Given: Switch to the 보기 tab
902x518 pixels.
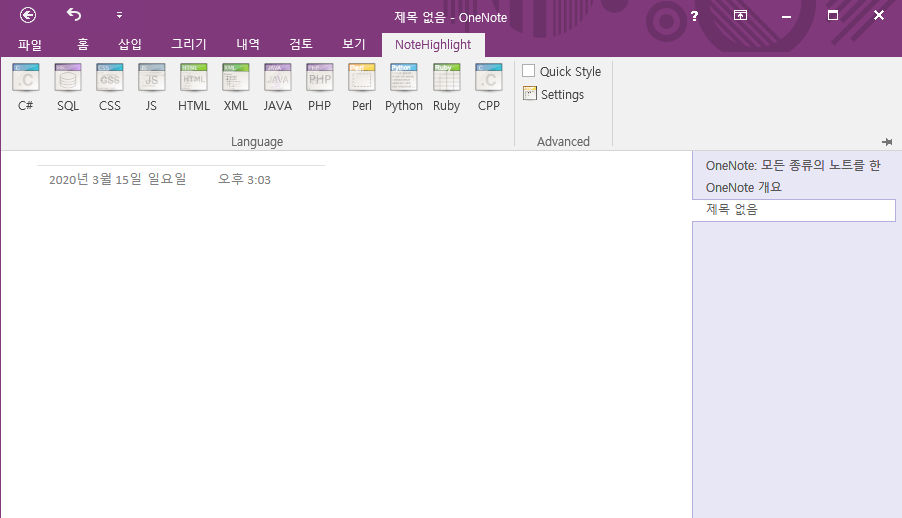Looking at the screenshot, I should [354, 44].
